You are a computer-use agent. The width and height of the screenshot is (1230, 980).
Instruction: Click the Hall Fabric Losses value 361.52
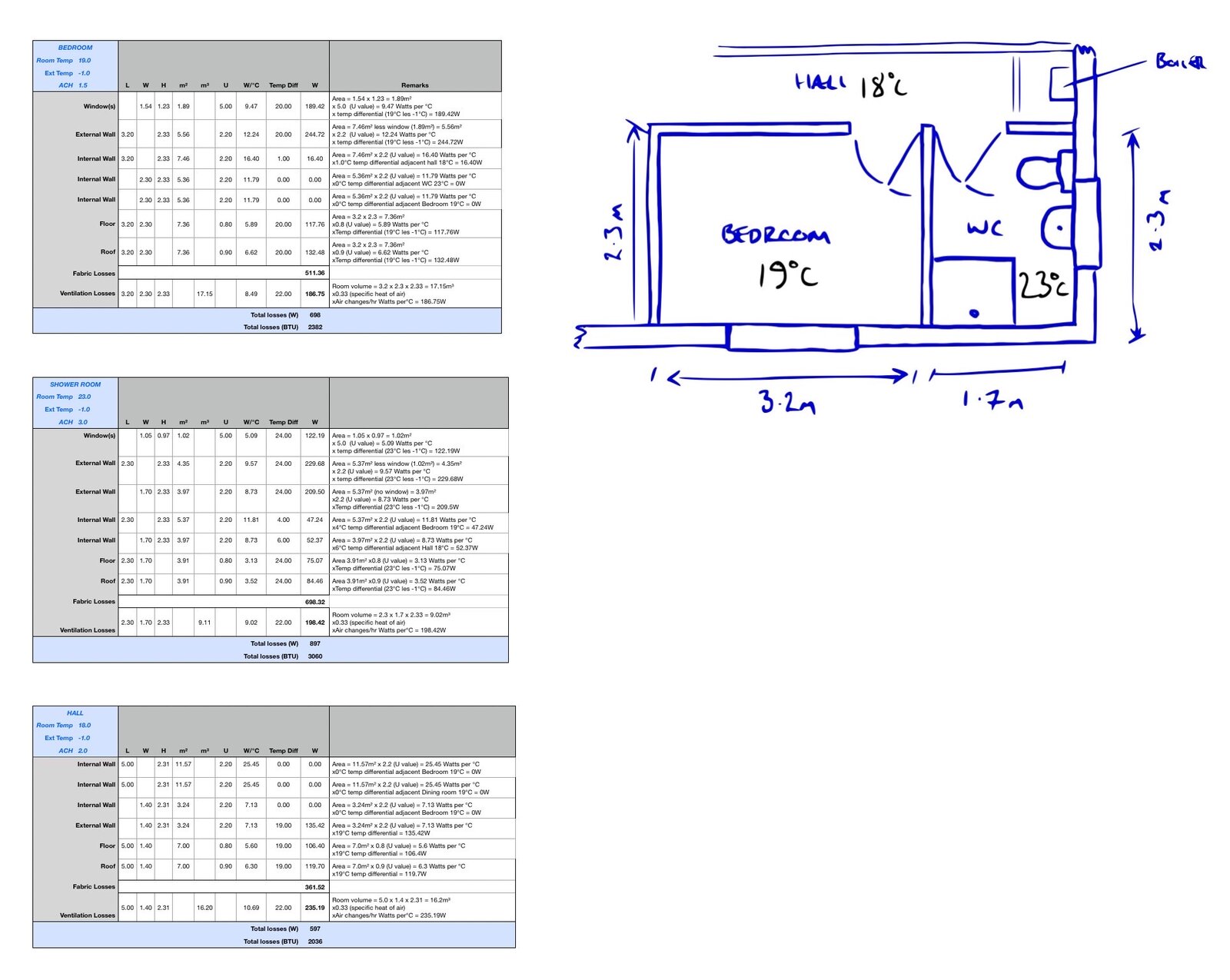click(x=314, y=887)
